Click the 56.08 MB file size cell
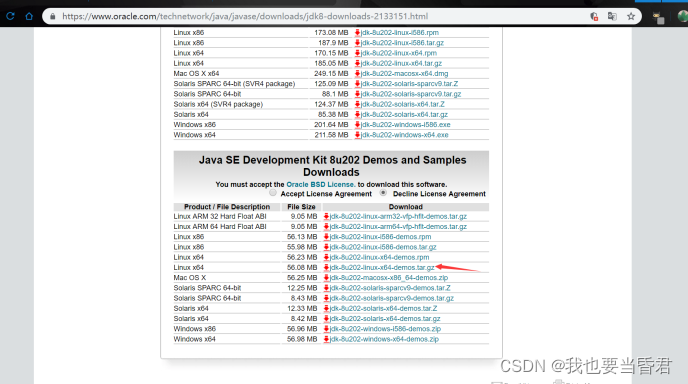 (x=302, y=268)
